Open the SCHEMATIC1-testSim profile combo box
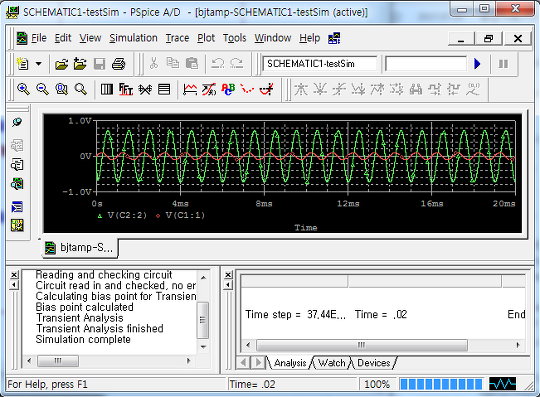The width and height of the screenshot is (540, 397). click(320, 64)
